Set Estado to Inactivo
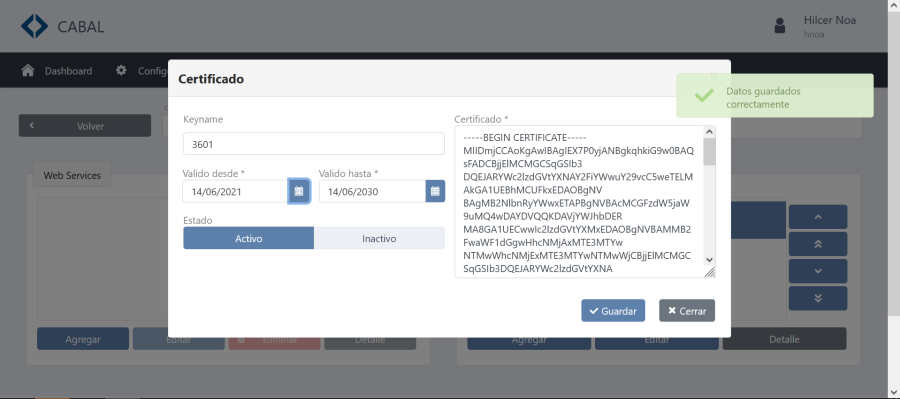The width and height of the screenshot is (900, 399). [379, 238]
